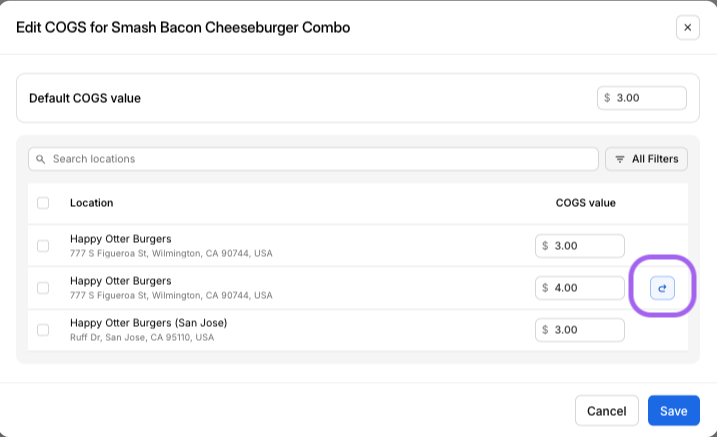Image resolution: width=717 pixels, height=437 pixels.
Task: Check the first Wilmington location row
Action: coord(43,246)
